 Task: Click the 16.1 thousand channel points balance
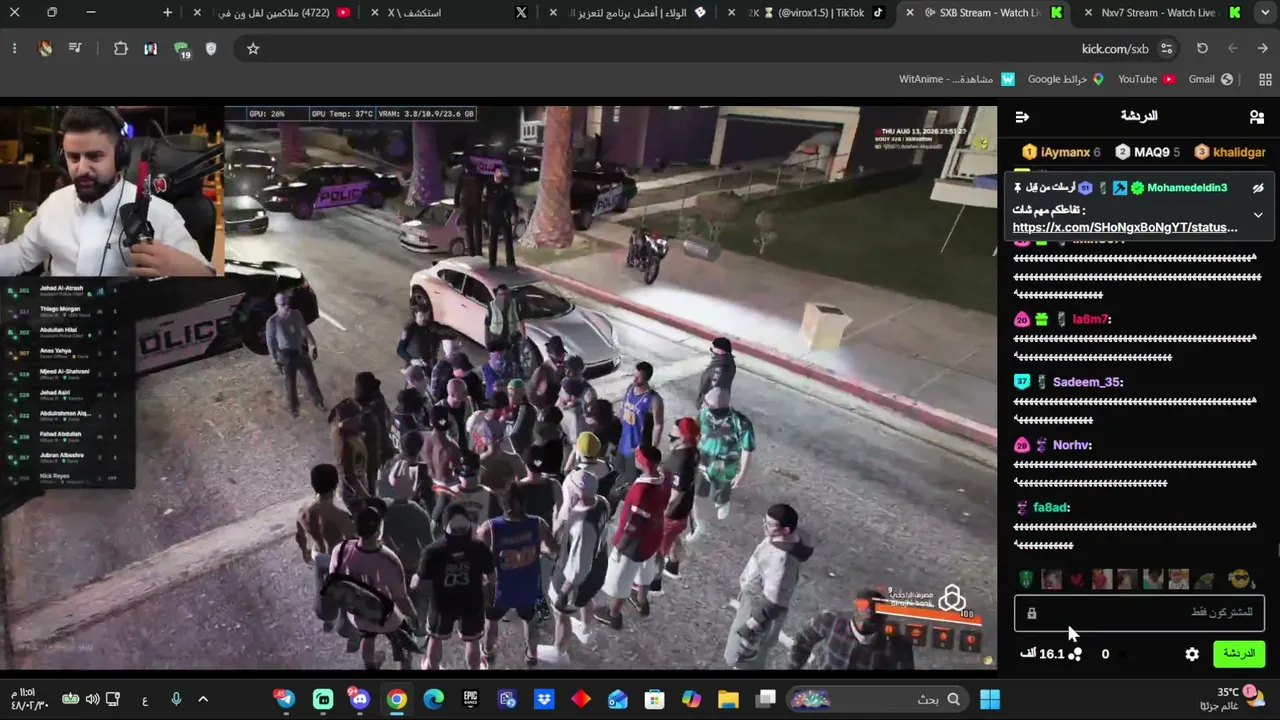[x=1050, y=654]
